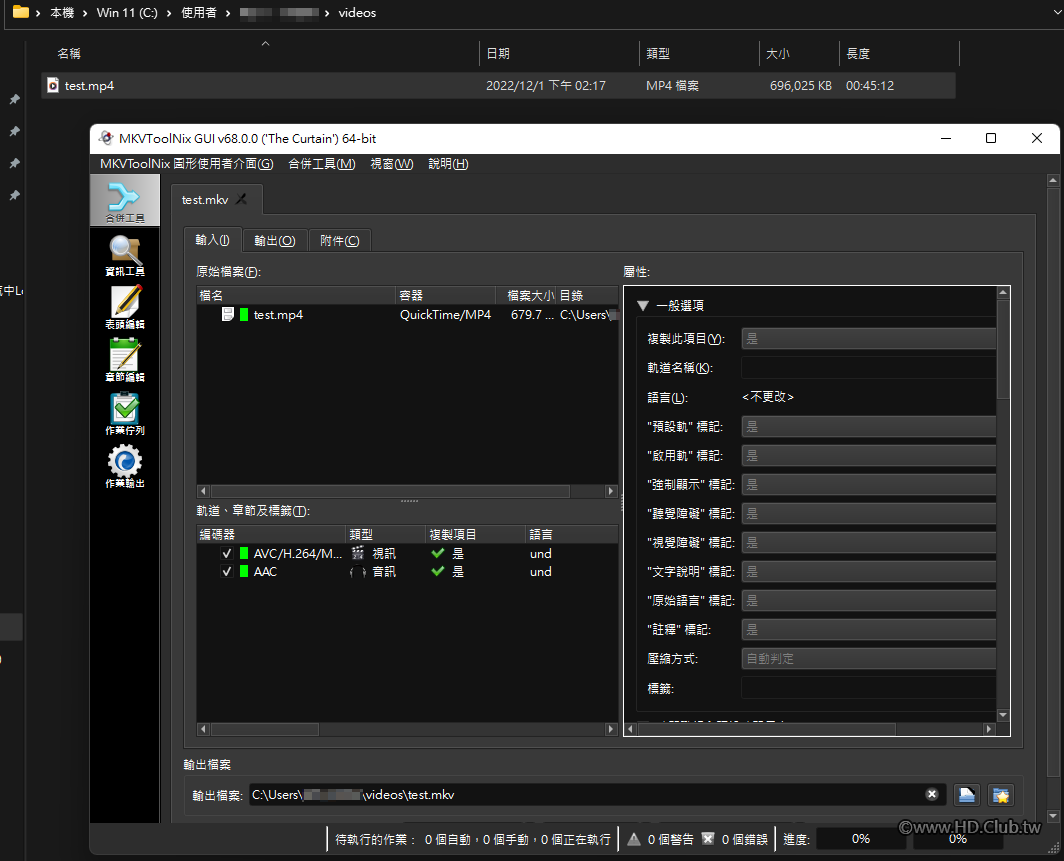Open the 資訊工具 info tool
Screen dimensions: 1064x861
pos(124,255)
